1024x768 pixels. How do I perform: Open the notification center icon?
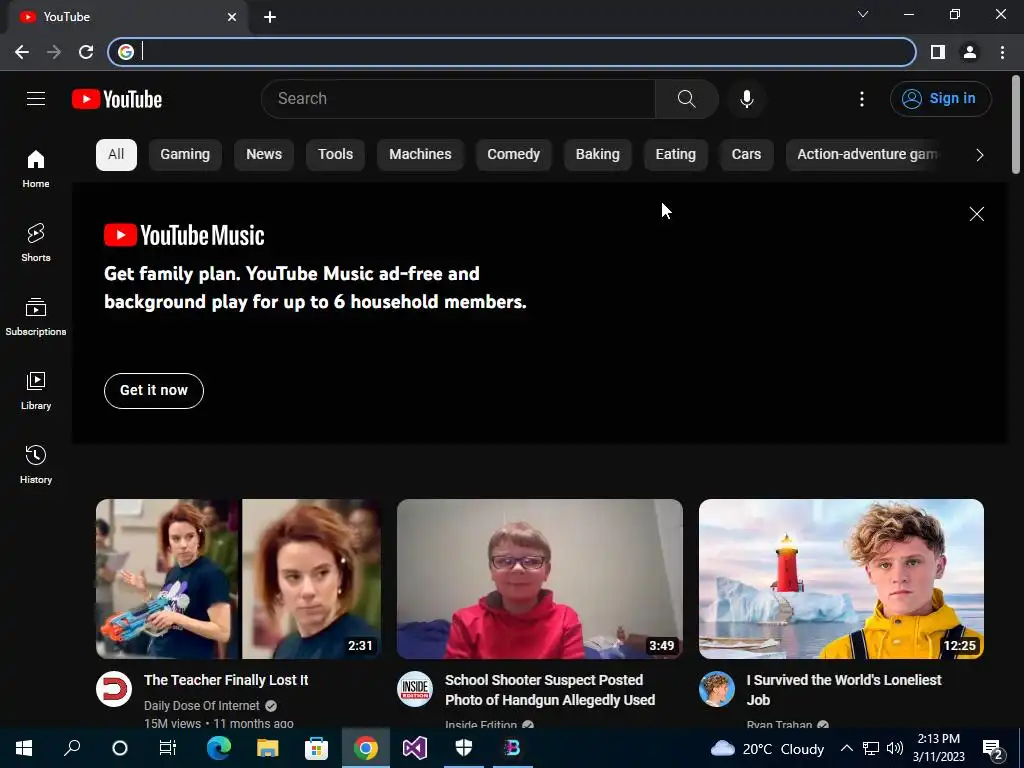(x=993, y=749)
